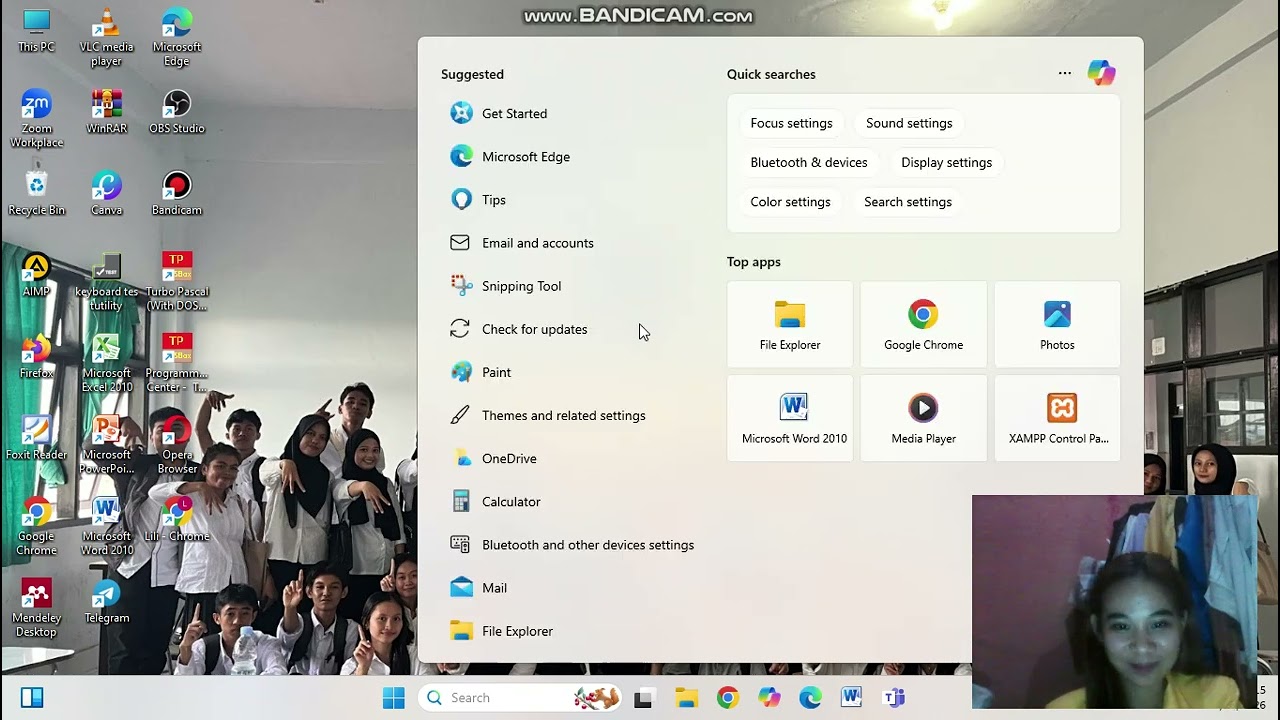1280x720 pixels.
Task: Open Google Chrome desktop shortcut
Action: (36, 527)
